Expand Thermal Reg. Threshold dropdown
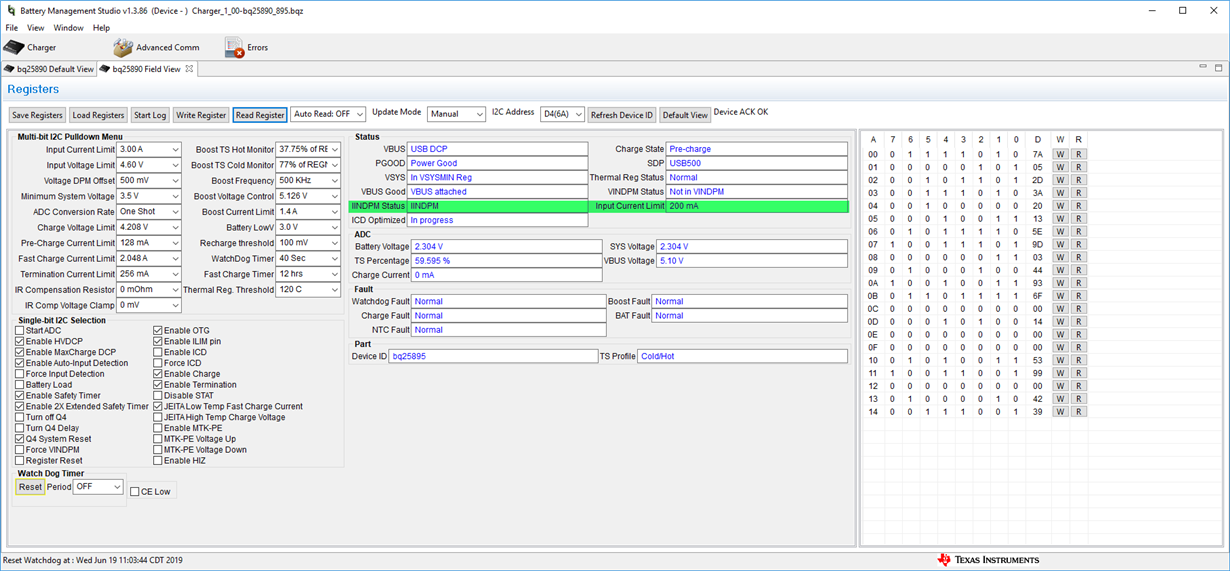1230x571 pixels. (309, 290)
